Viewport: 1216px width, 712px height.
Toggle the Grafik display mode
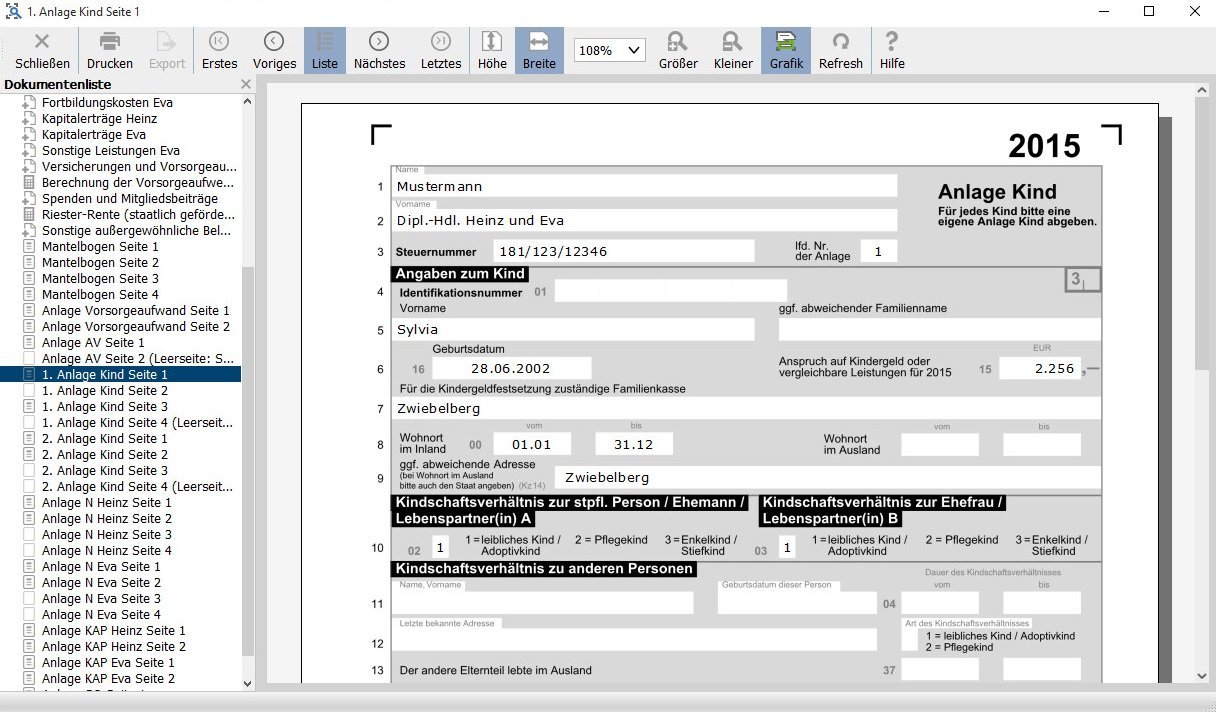click(786, 50)
